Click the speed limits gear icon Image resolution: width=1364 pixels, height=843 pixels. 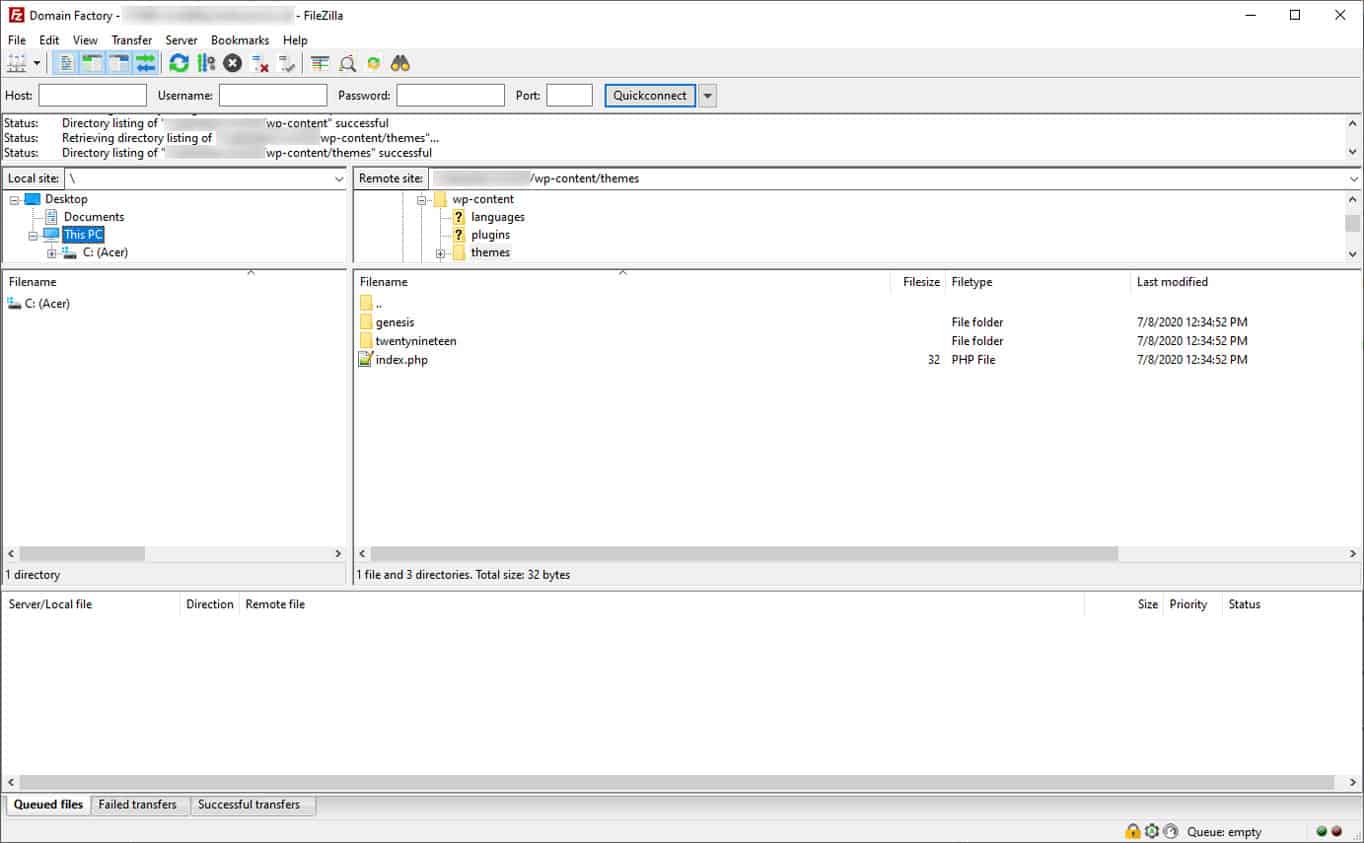click(1152, 831)
